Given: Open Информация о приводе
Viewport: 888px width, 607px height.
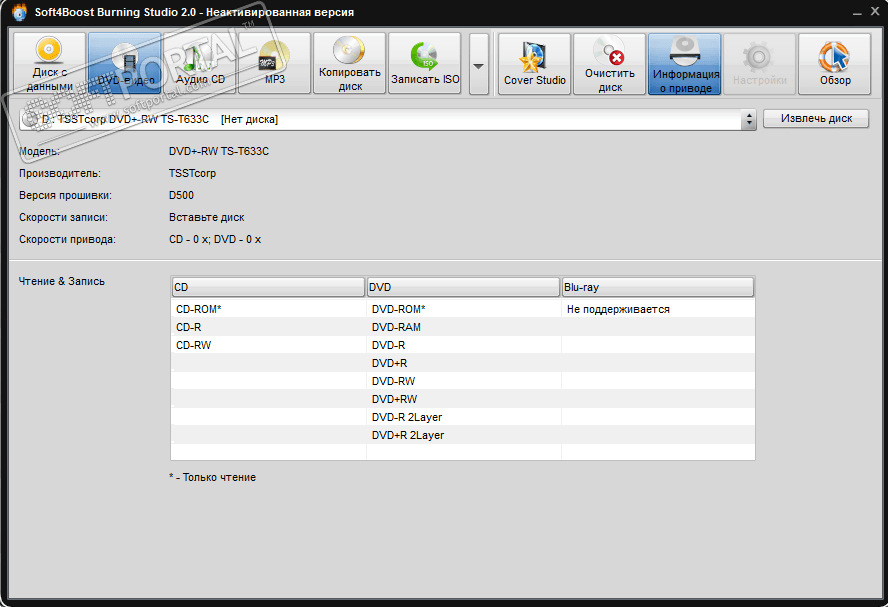Looking at the screenshot, I should 685,64.
